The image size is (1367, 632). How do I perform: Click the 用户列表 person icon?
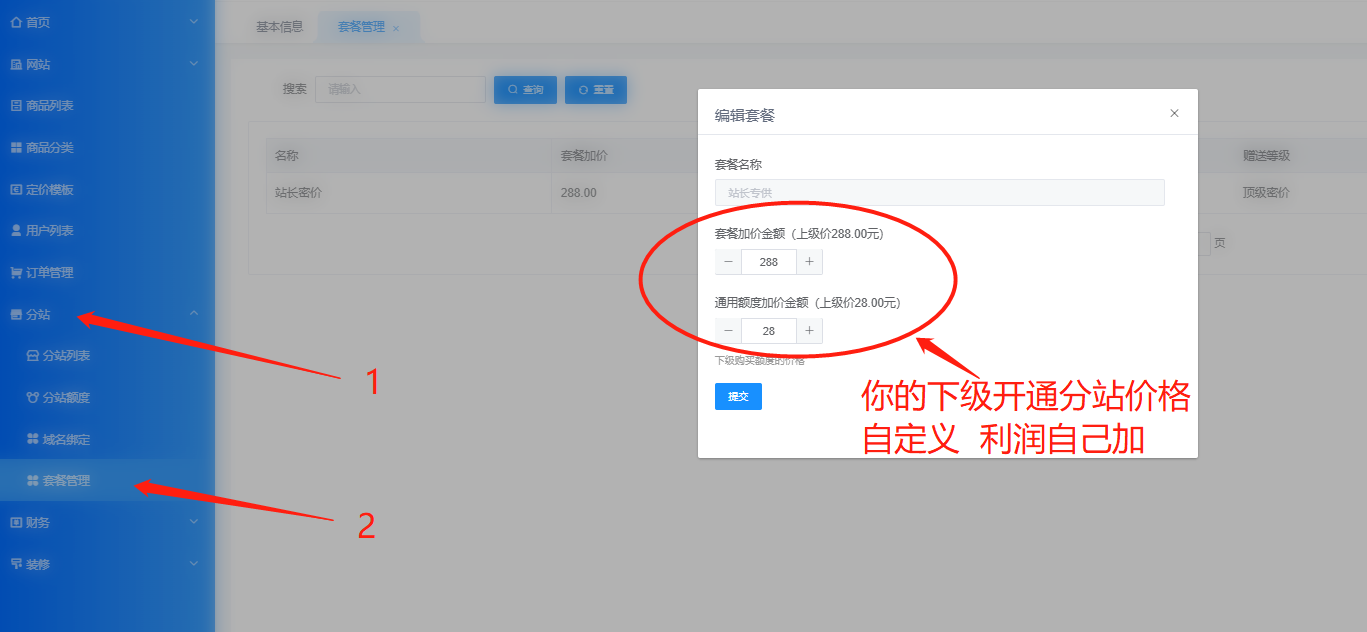click(x=16, y=231)
